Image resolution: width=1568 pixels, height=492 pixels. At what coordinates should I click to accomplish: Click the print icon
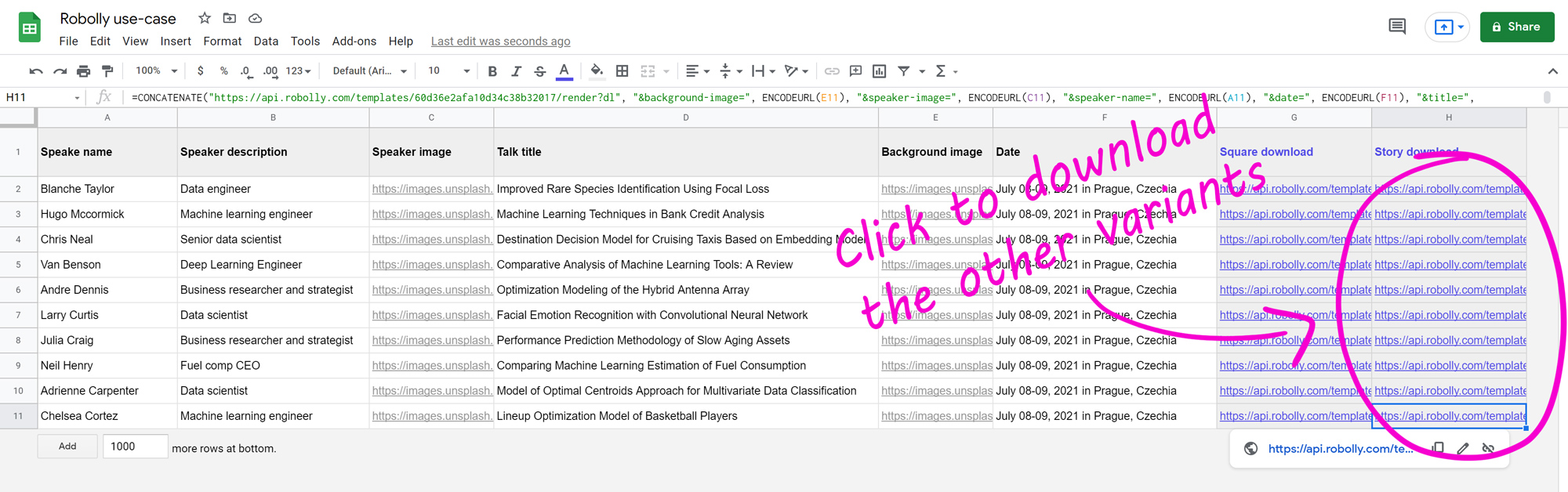83,71
